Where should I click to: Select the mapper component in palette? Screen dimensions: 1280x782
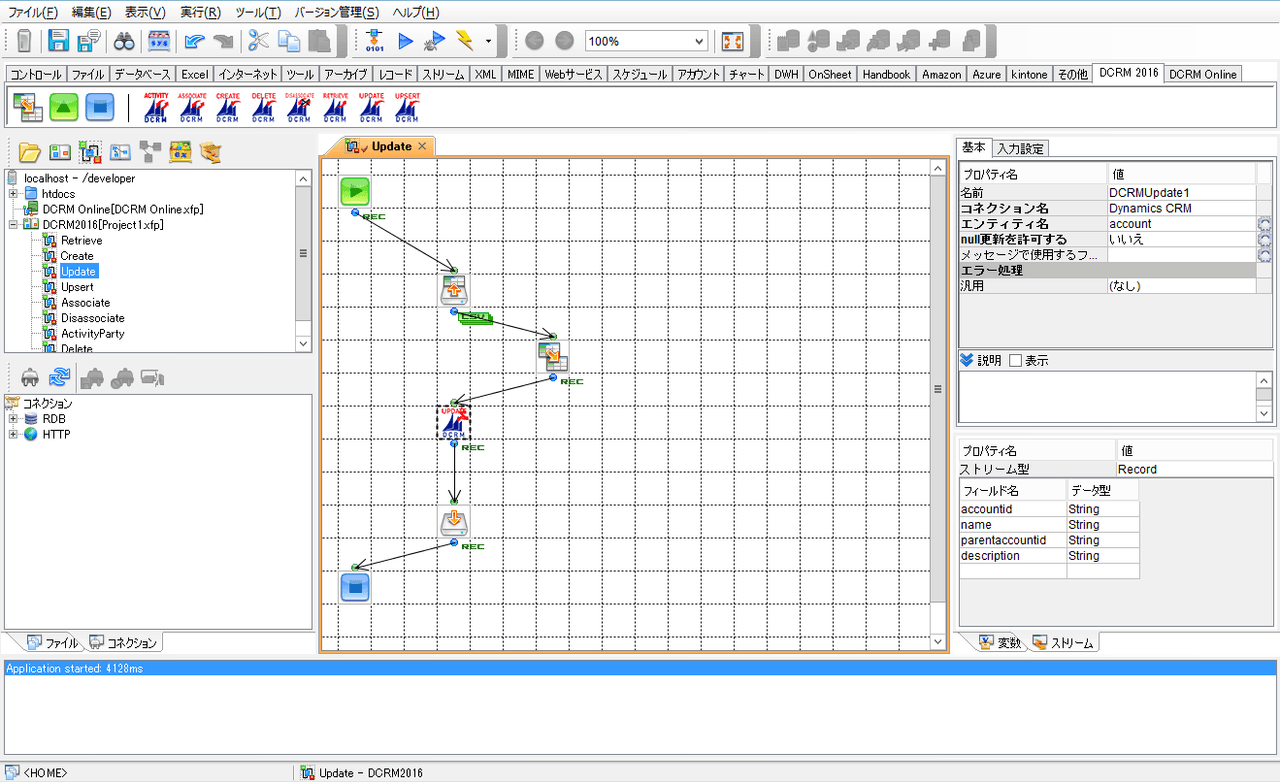coord(27,106)
